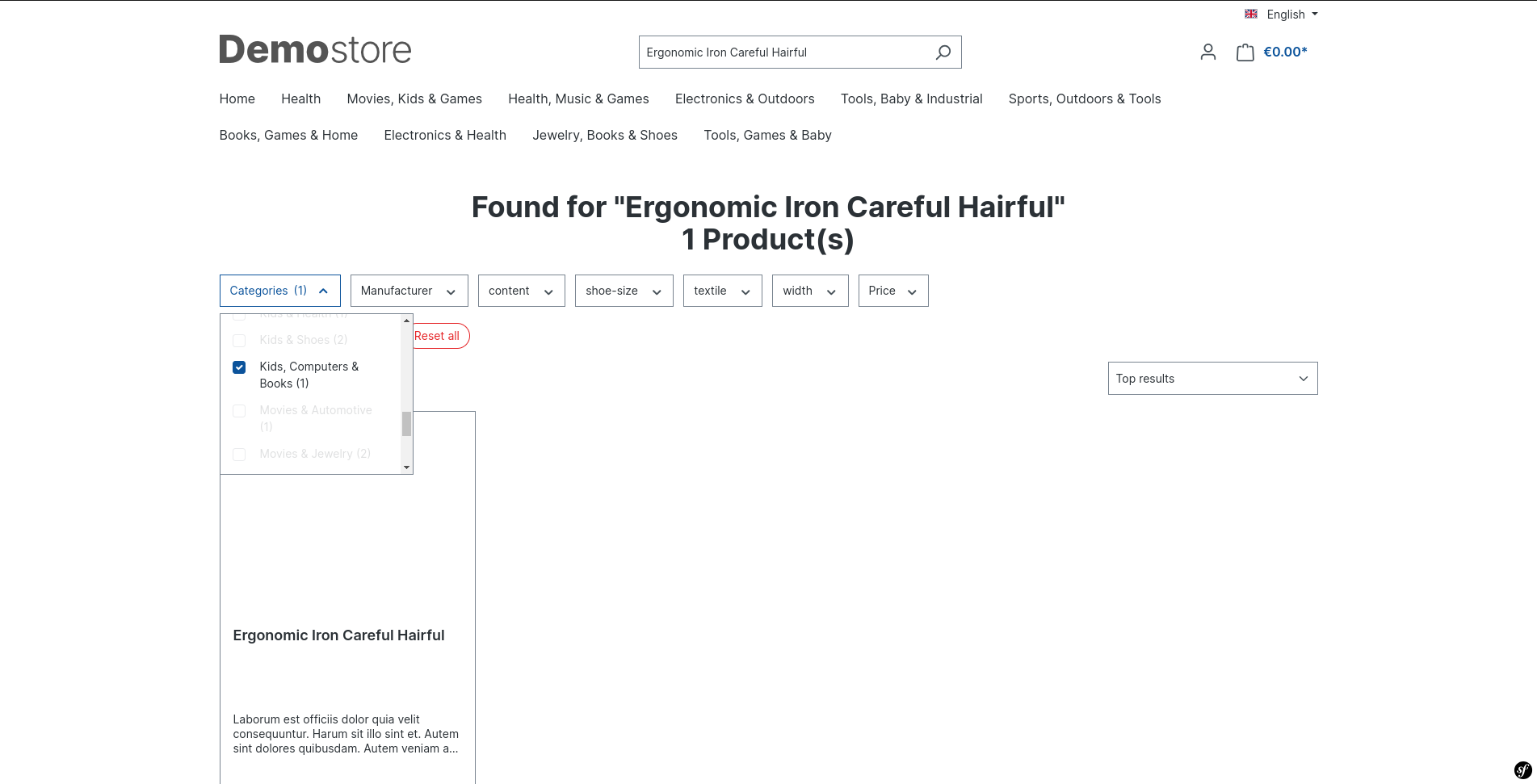1537x784 pixels.
Task: Click the Movies & Jewelry (2) label
Action: (x=315, y=454)
